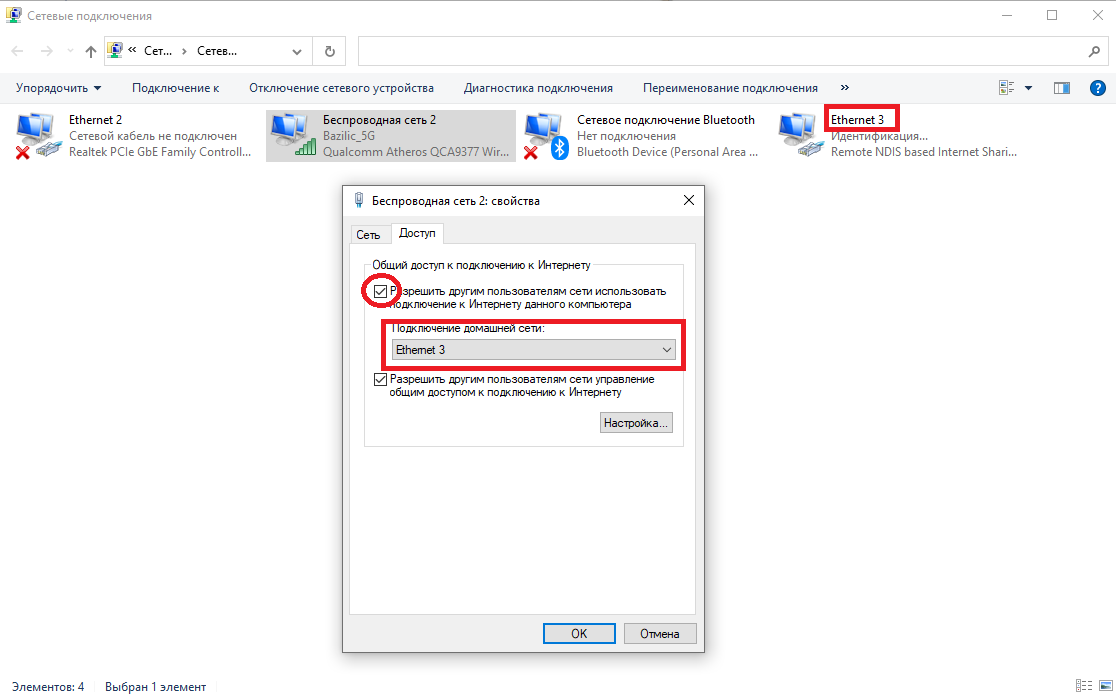This screenshot has height=698, width=1116.
Task: Open the change view options dropdown
Action: [x=1028, y=88]
